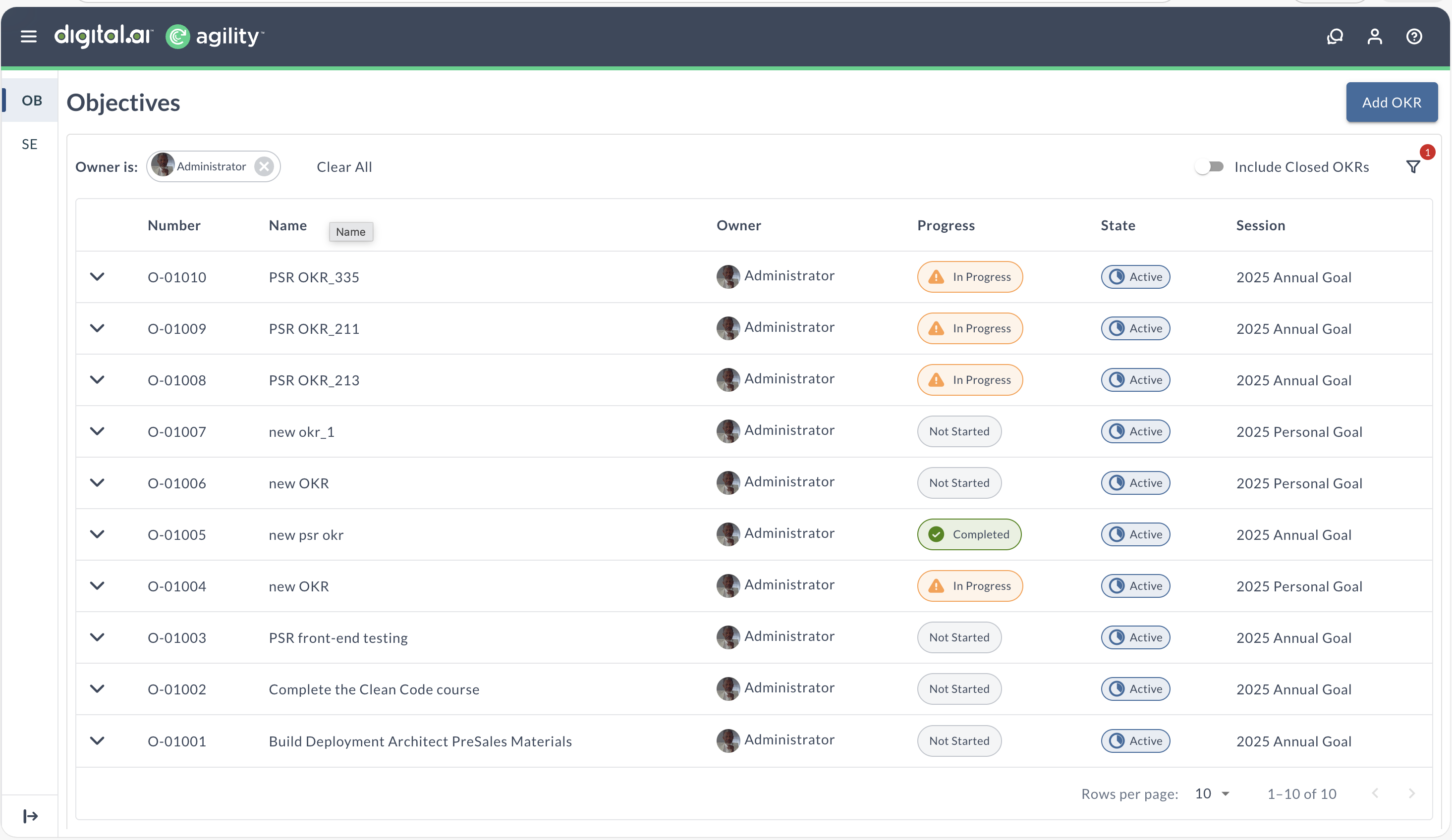The height and width of the screenshot is (840, 1452).
Task: Switch to the SE tab in the sidebar
Action: pyautogui.click(x=29, y=144)
